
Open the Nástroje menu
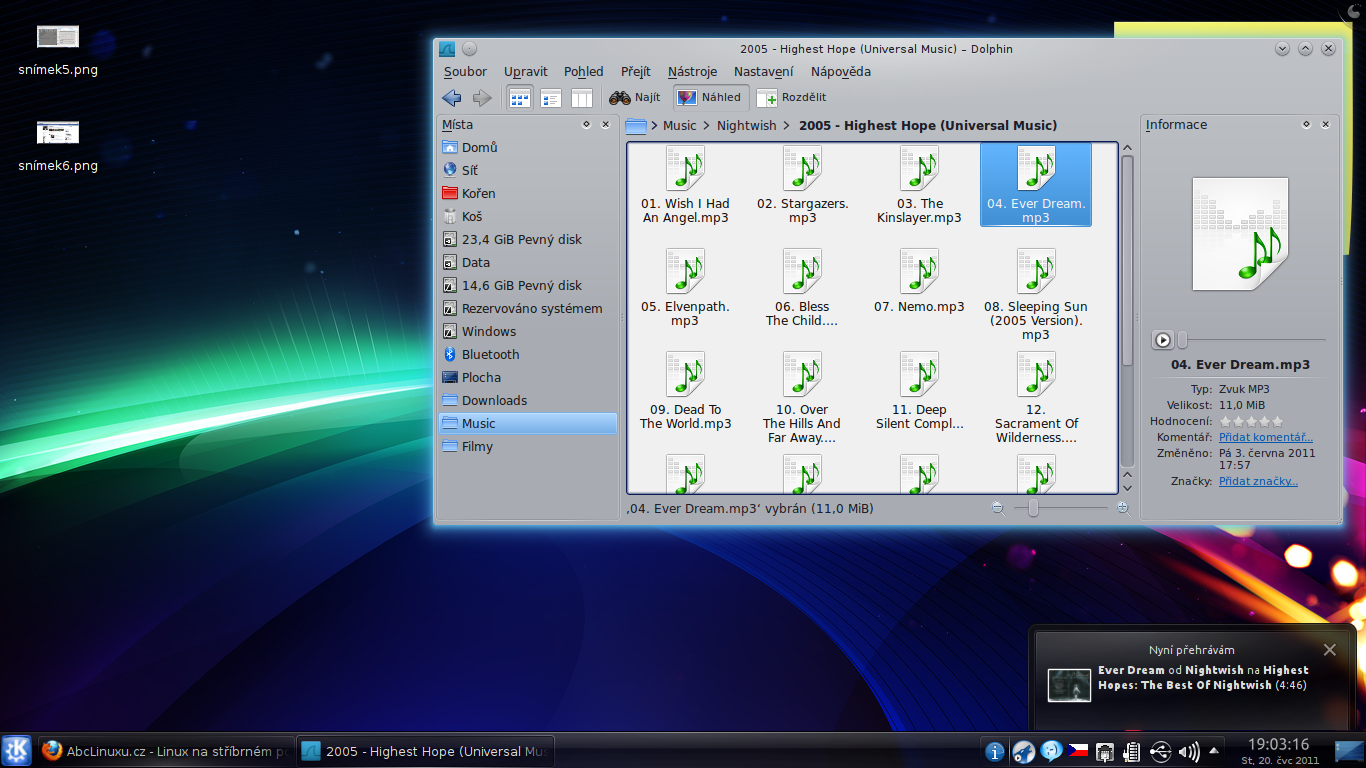[692, 71]
